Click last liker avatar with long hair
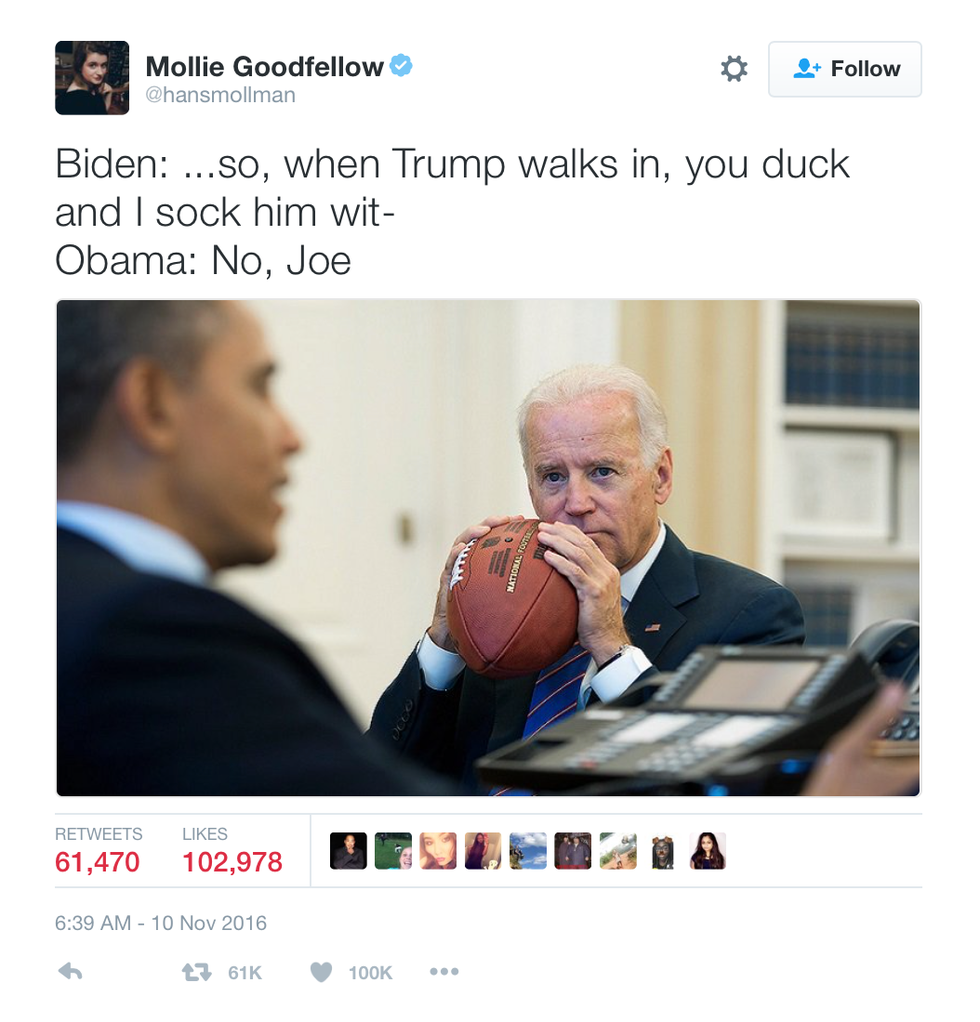 coord(708,851)
